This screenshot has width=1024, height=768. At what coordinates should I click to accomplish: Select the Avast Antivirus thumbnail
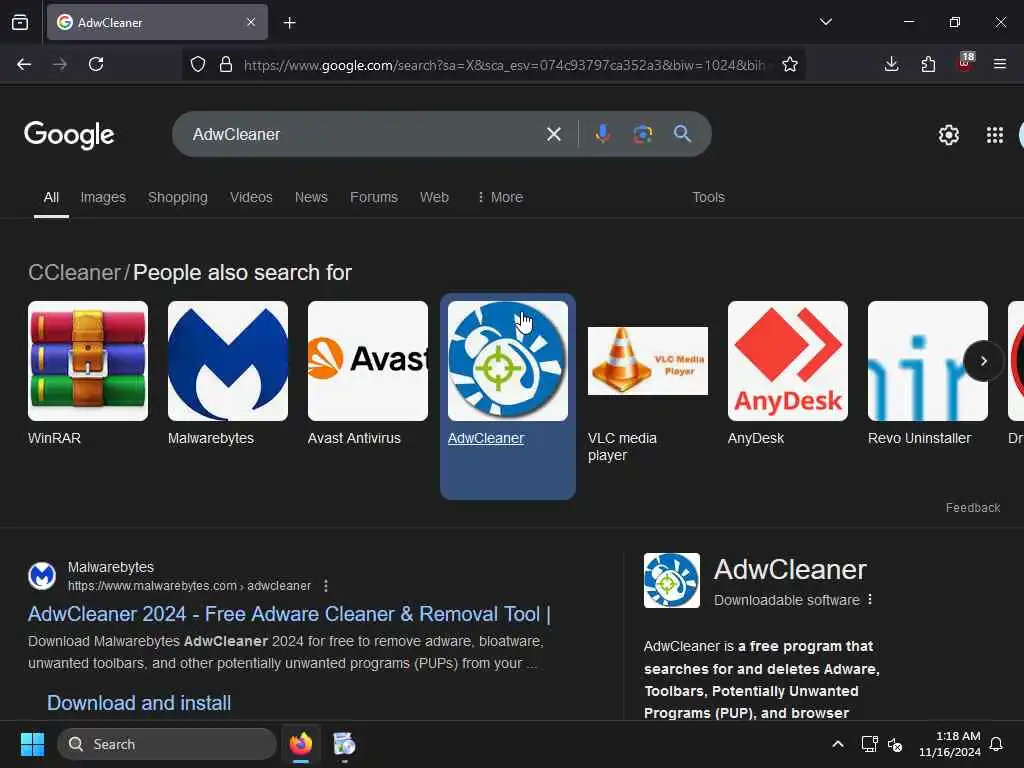(368, 360)
